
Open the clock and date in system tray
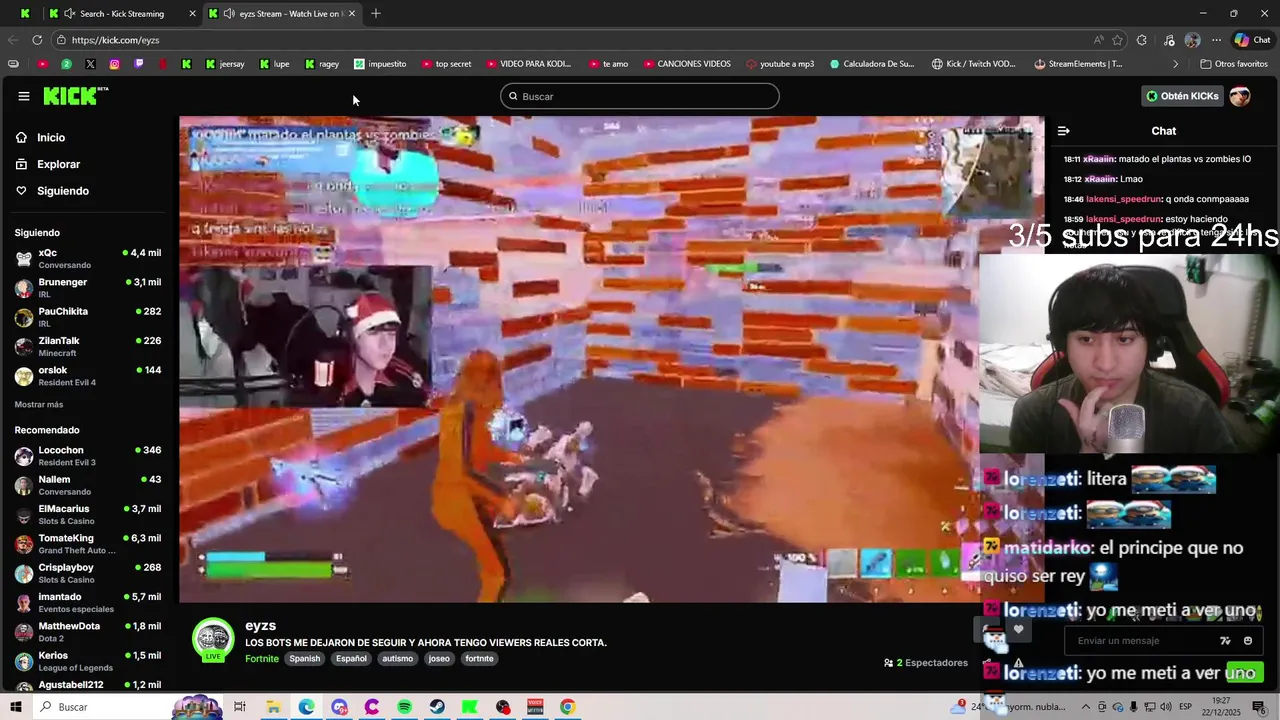click(1221, 707)
